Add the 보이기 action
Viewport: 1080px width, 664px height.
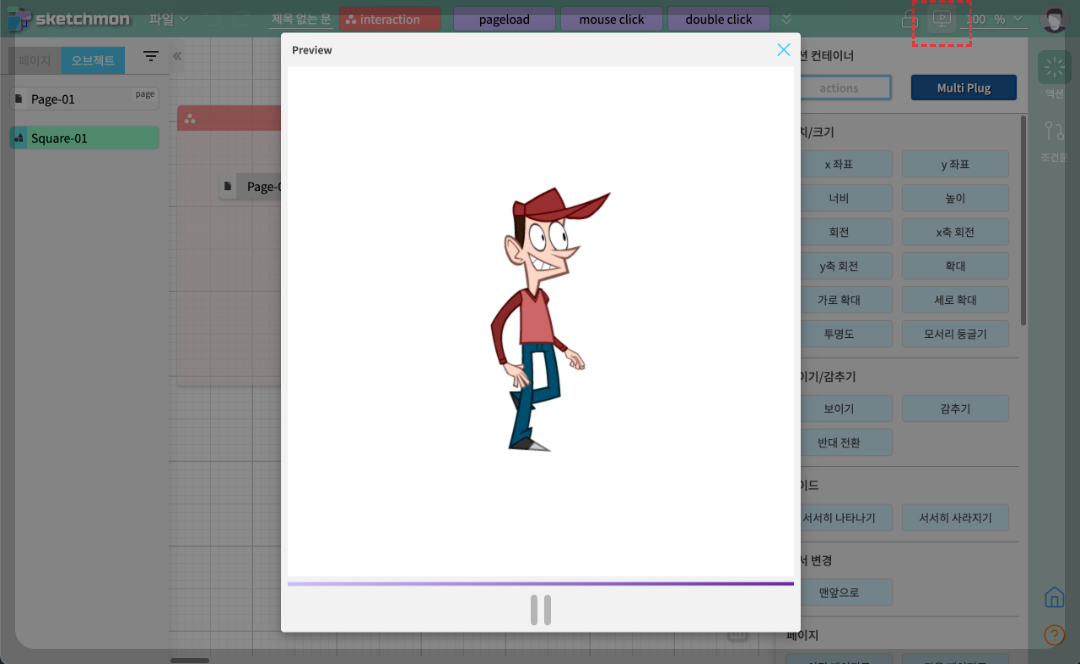click(x=847, y=408)
